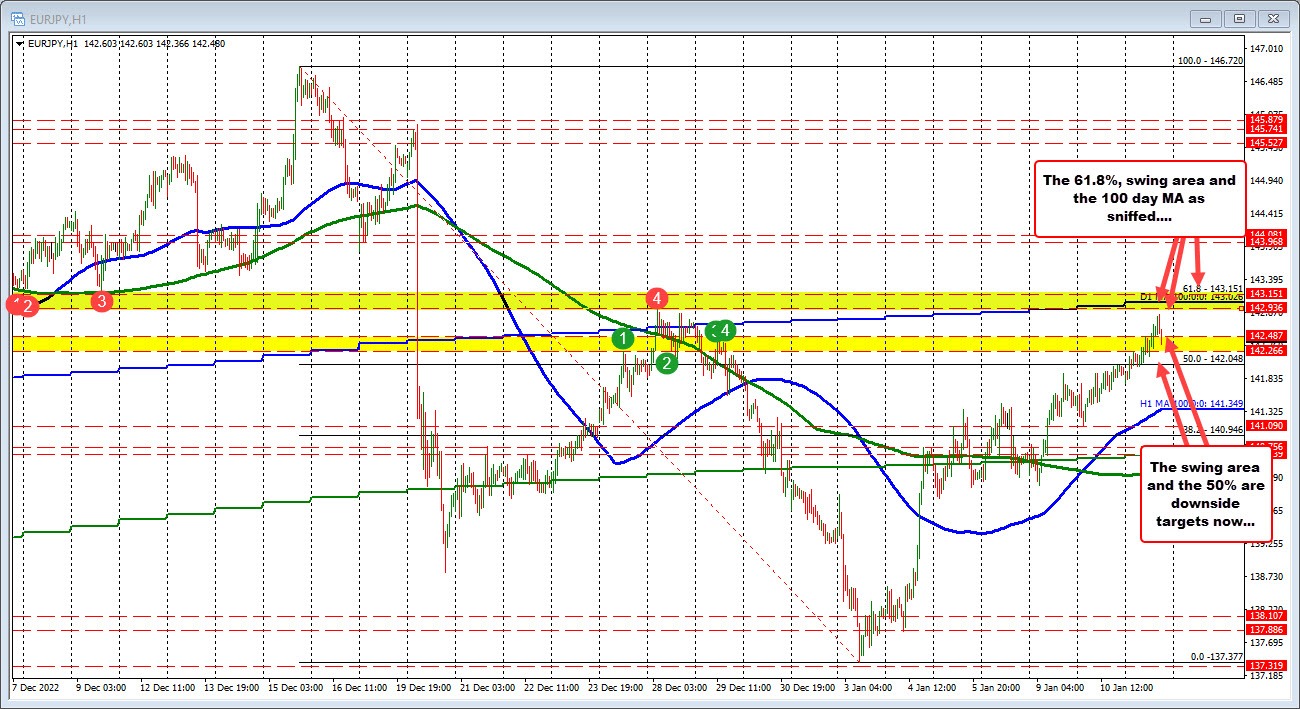Select the 143.151 price label on the right axis

[x=1265, y=295]
